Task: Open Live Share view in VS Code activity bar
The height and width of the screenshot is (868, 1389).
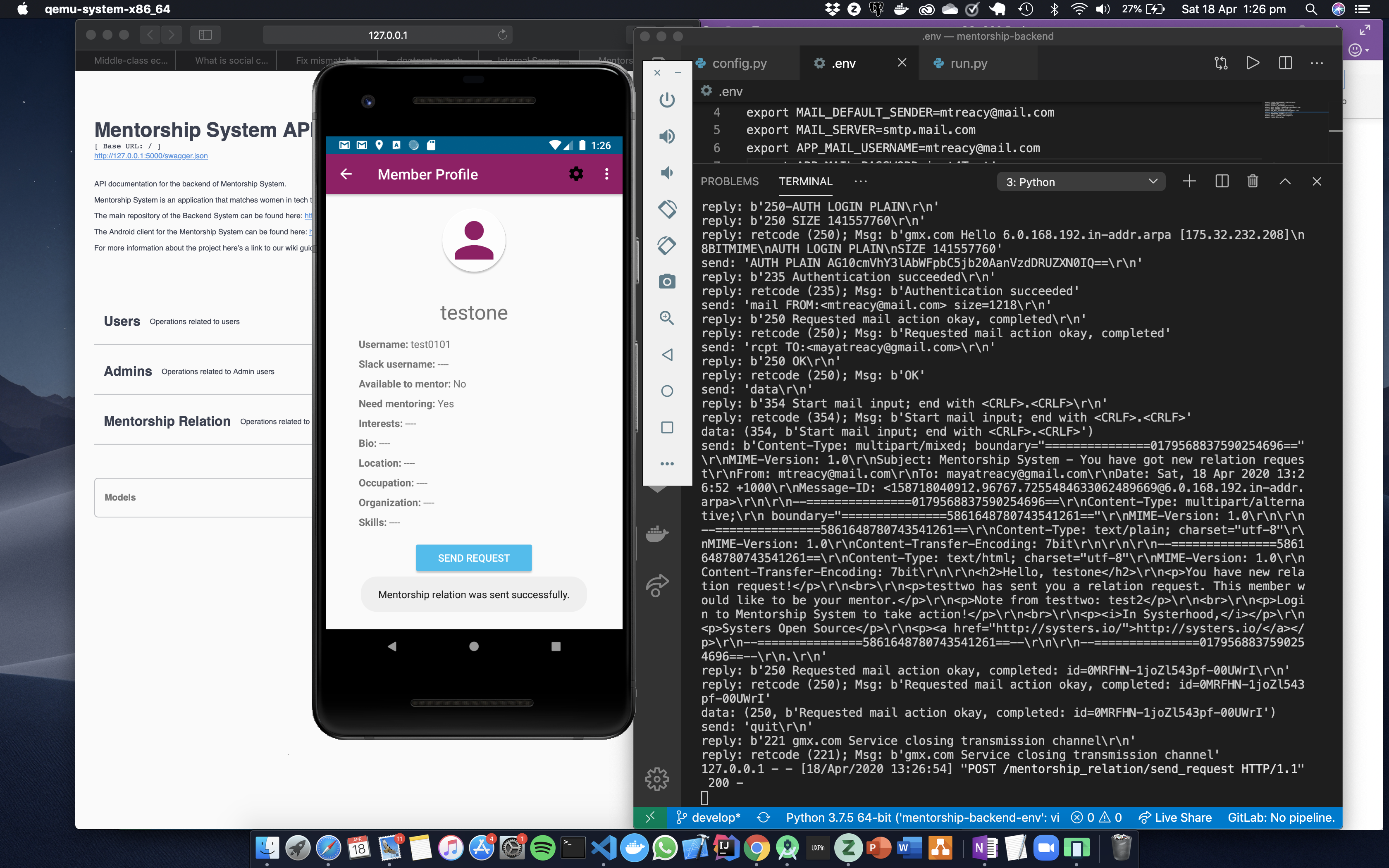Action: (657, 585)
